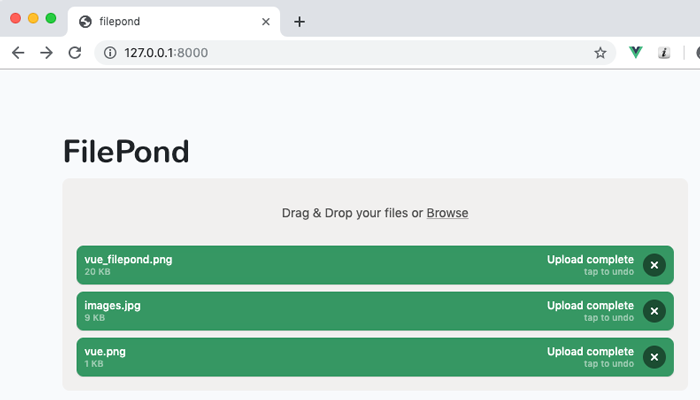
Task: Open the italic i extension icon
Action: click(664, 53)
